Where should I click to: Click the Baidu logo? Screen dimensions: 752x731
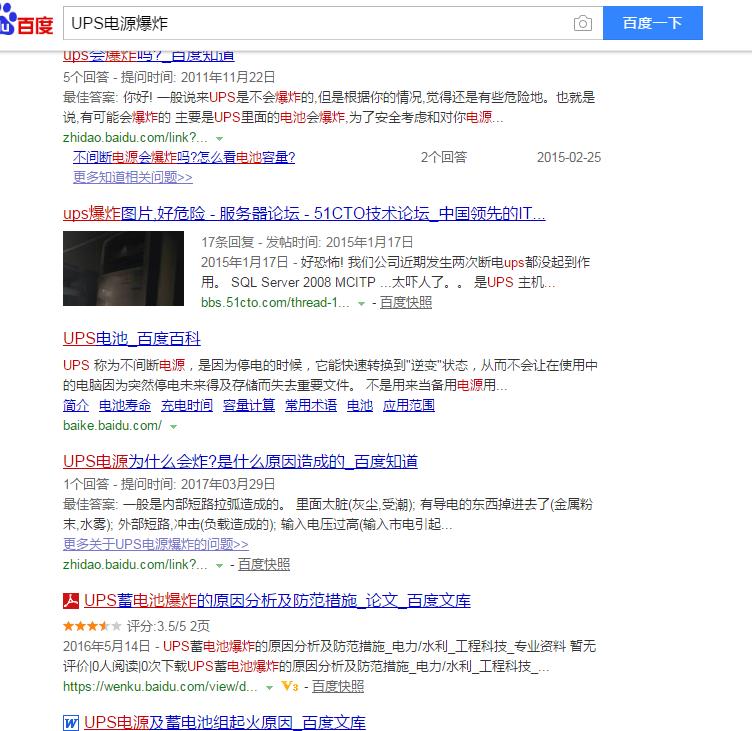click(26, 21)
